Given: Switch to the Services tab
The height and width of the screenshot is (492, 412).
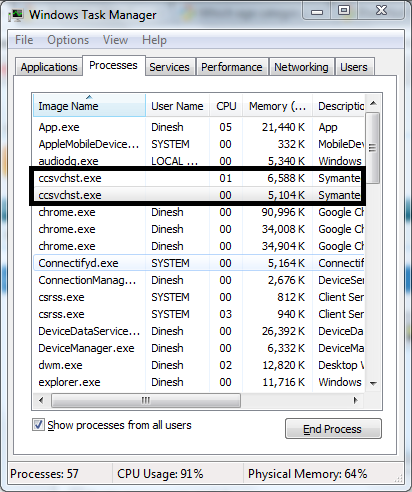Looking at the screenshot, I should [169, 67].
